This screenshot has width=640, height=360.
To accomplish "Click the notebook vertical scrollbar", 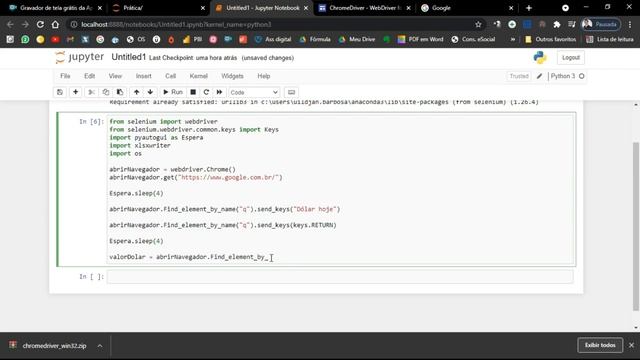I will pyautogui.click(x=636, y=227).
